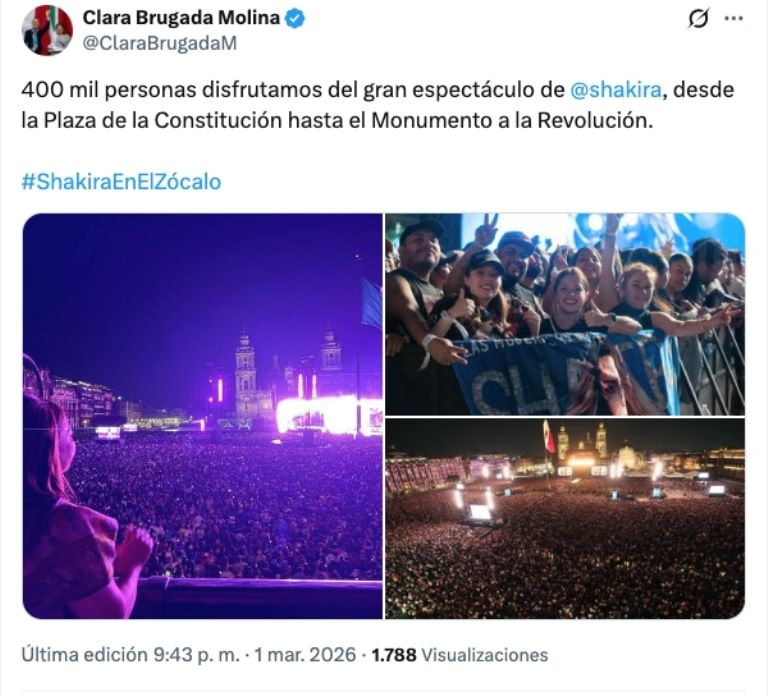
Task: Open the #ShakiraEnElZócalo hashtag
Action: tap(121, 182)
